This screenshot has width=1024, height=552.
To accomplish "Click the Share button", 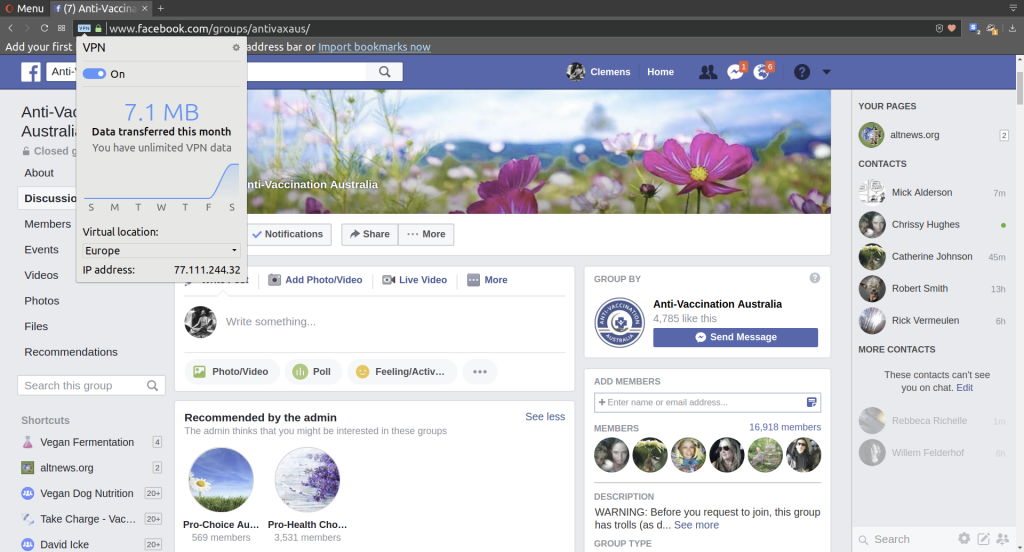I will tap(370, 234).
